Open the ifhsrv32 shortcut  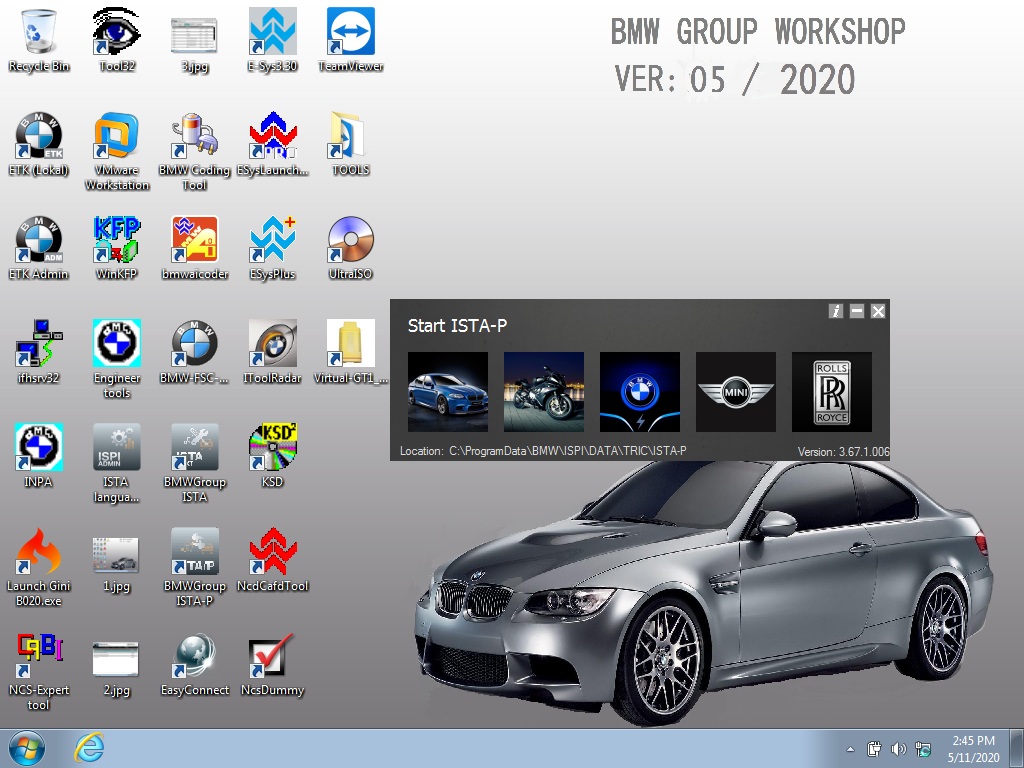[39, 351]
